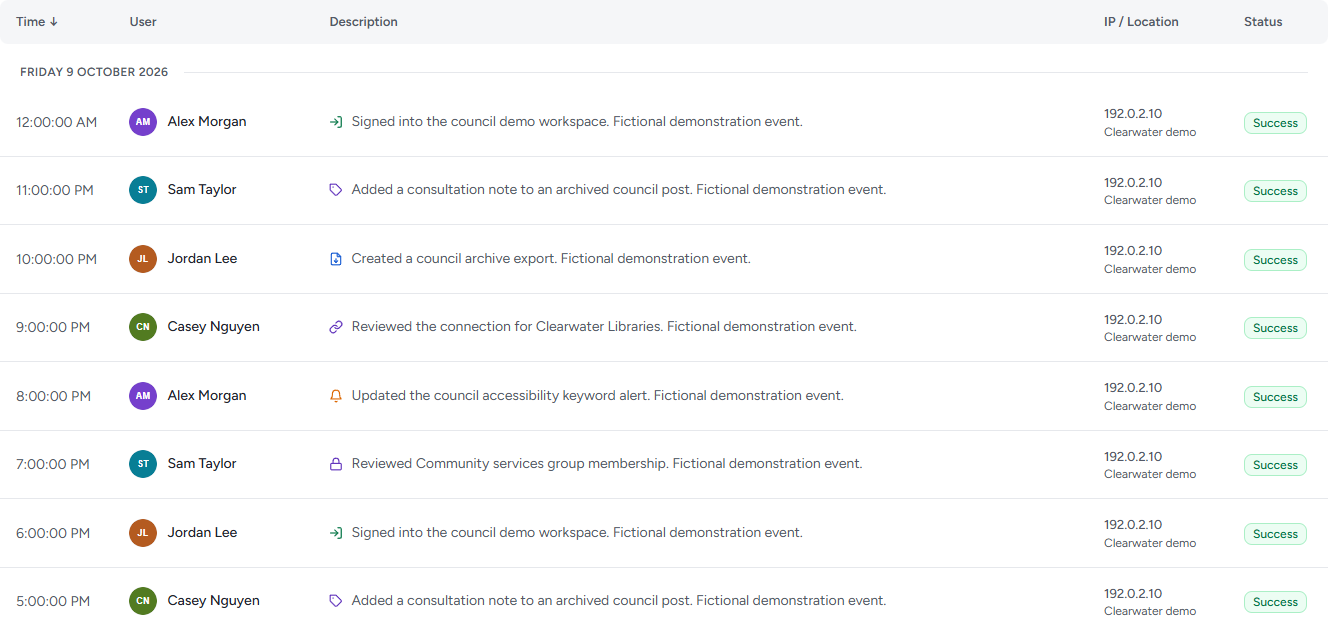This screenshot has height=635, width=1328.
Task: Click the lock icon beside Community services group membership
Action: tap(336, 464)
